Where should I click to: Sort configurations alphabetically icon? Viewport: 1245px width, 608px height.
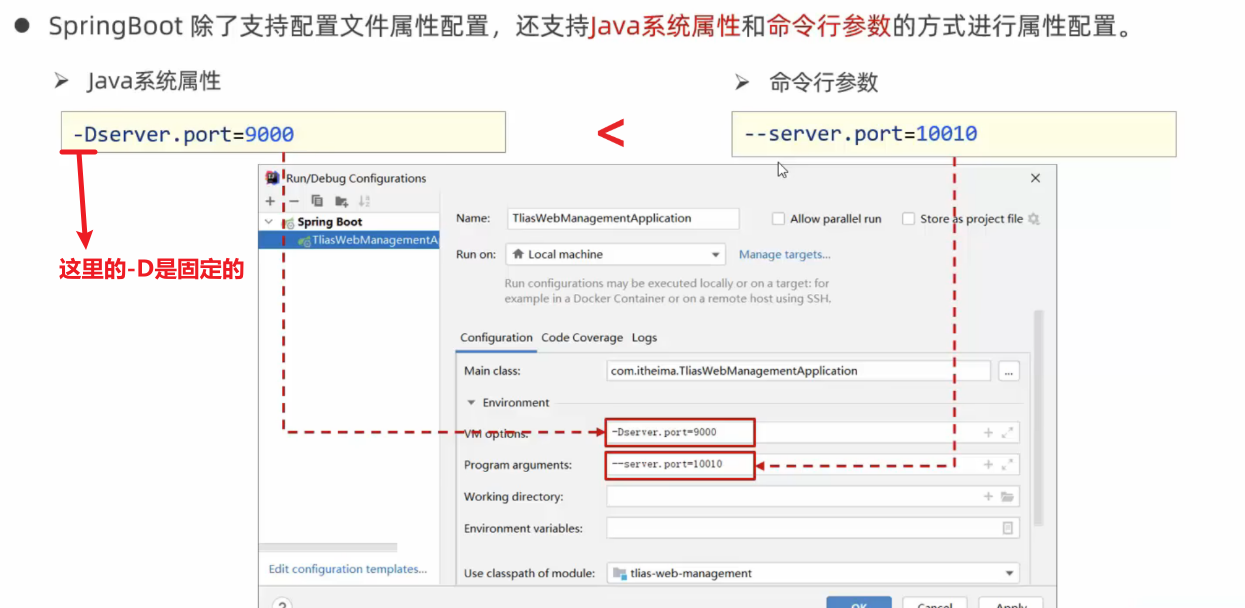pyautogui.click(x=364, y=201)
